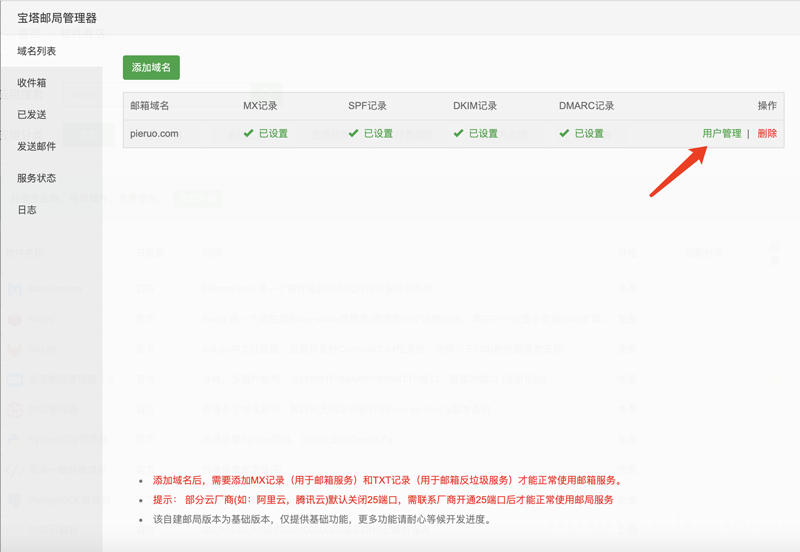
Task: Click 删除 to remove pieruo.com
Action: (767, 134)
